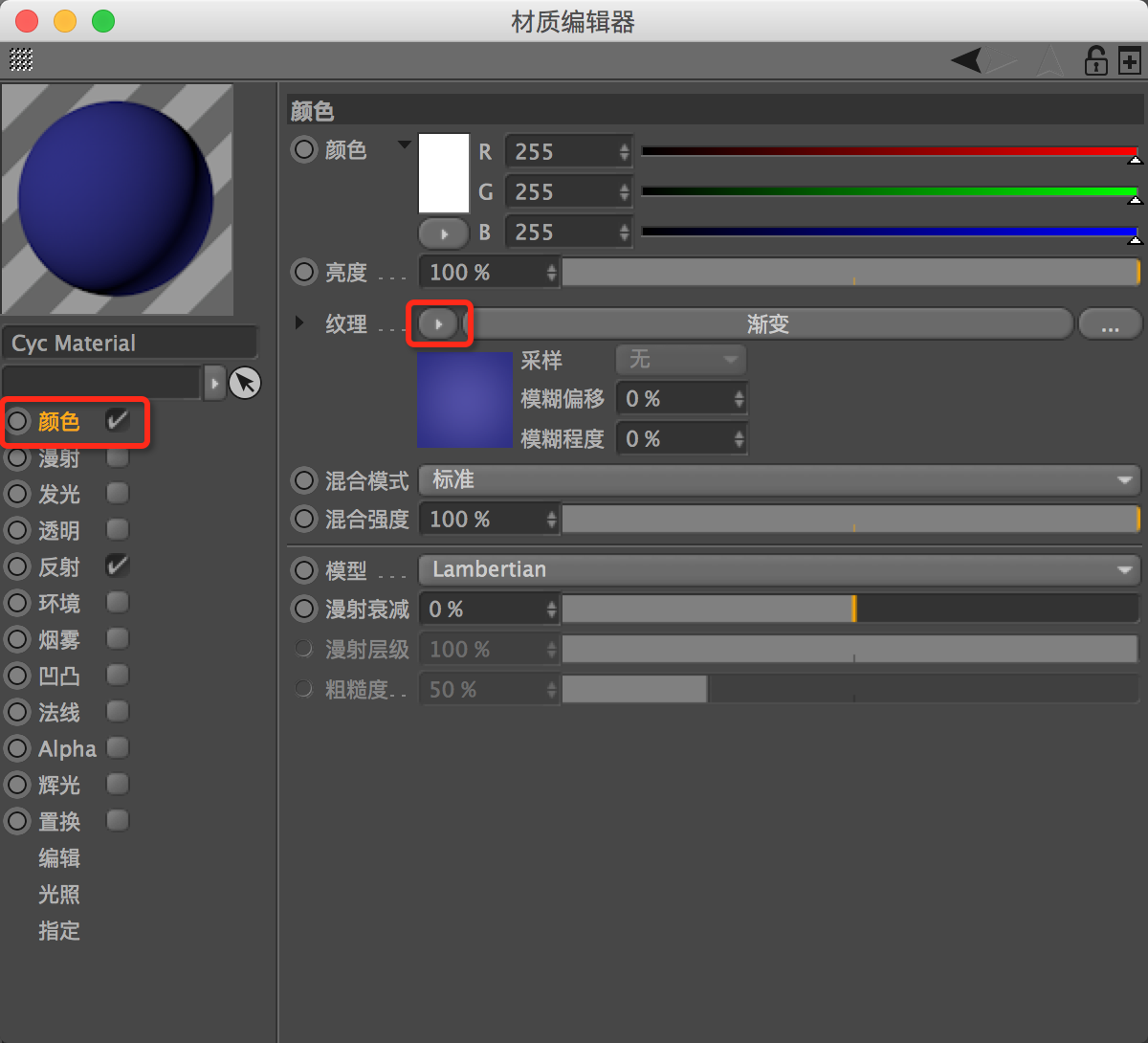This screenshot has width=1148, height=1043.
Task: Click the Cyc Material name field
Action: [x=130, y=344]
